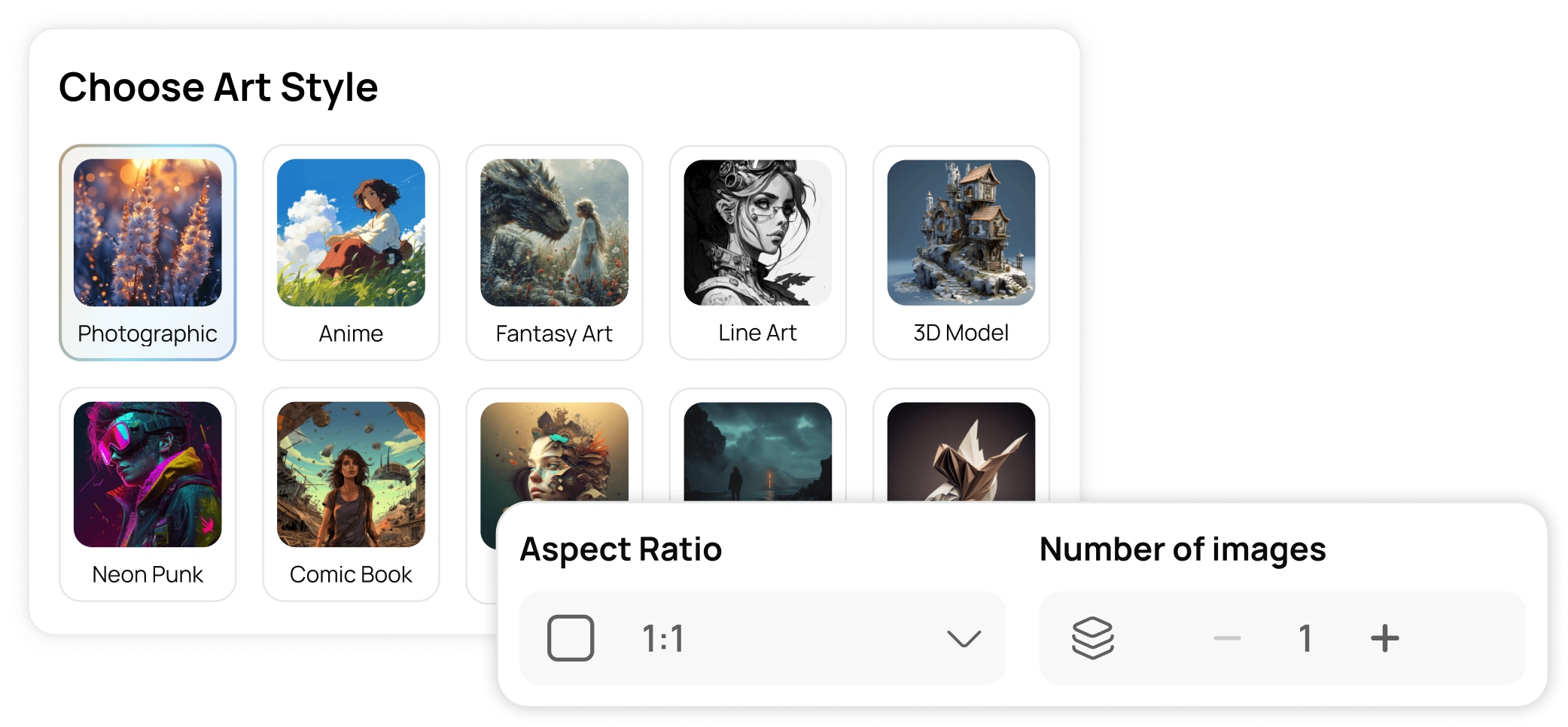The image size is (1568, 727).
Task: Click the cyberpunk goggles portrait image
Action: click(x=148, y=474)
